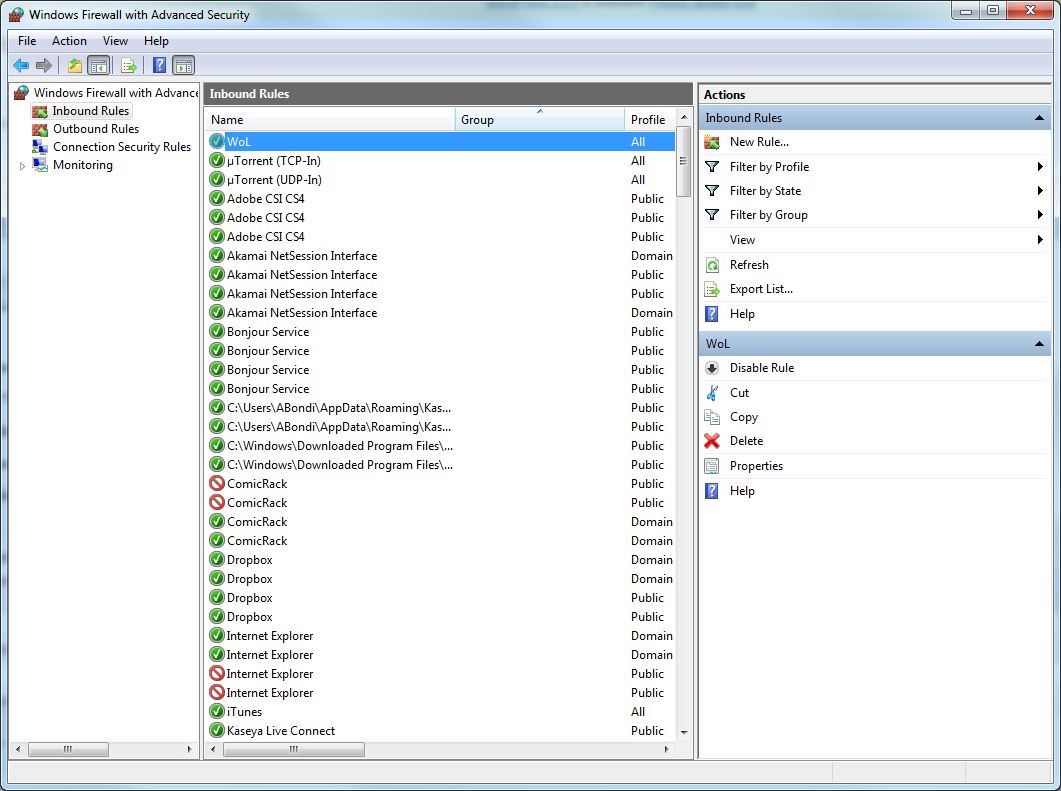Expand the Filter by Group submenu arrow
The width and height of the screenshot is (1061, 791).
1040,214
